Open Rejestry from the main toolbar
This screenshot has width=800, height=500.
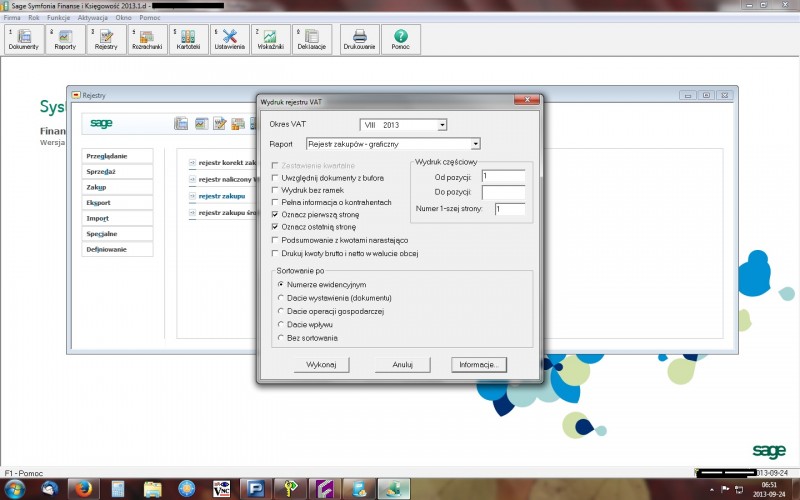(106, 39)
